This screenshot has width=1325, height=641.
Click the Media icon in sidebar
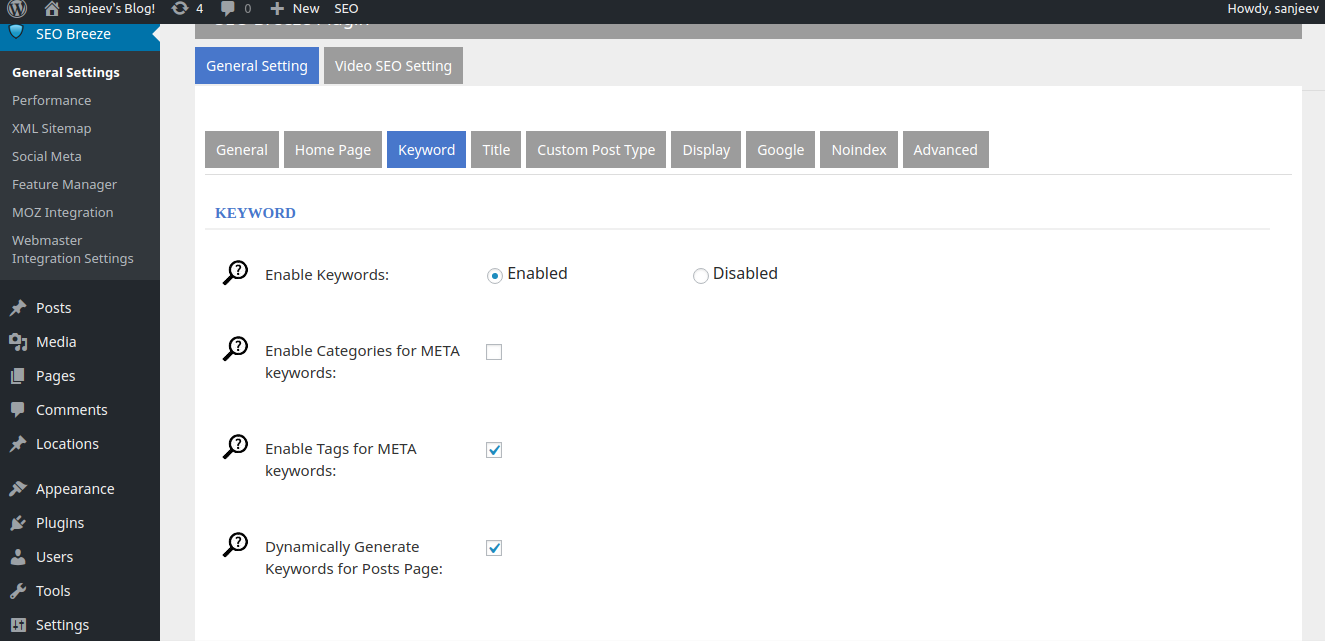pyautogui.click(x=17, y=342)
